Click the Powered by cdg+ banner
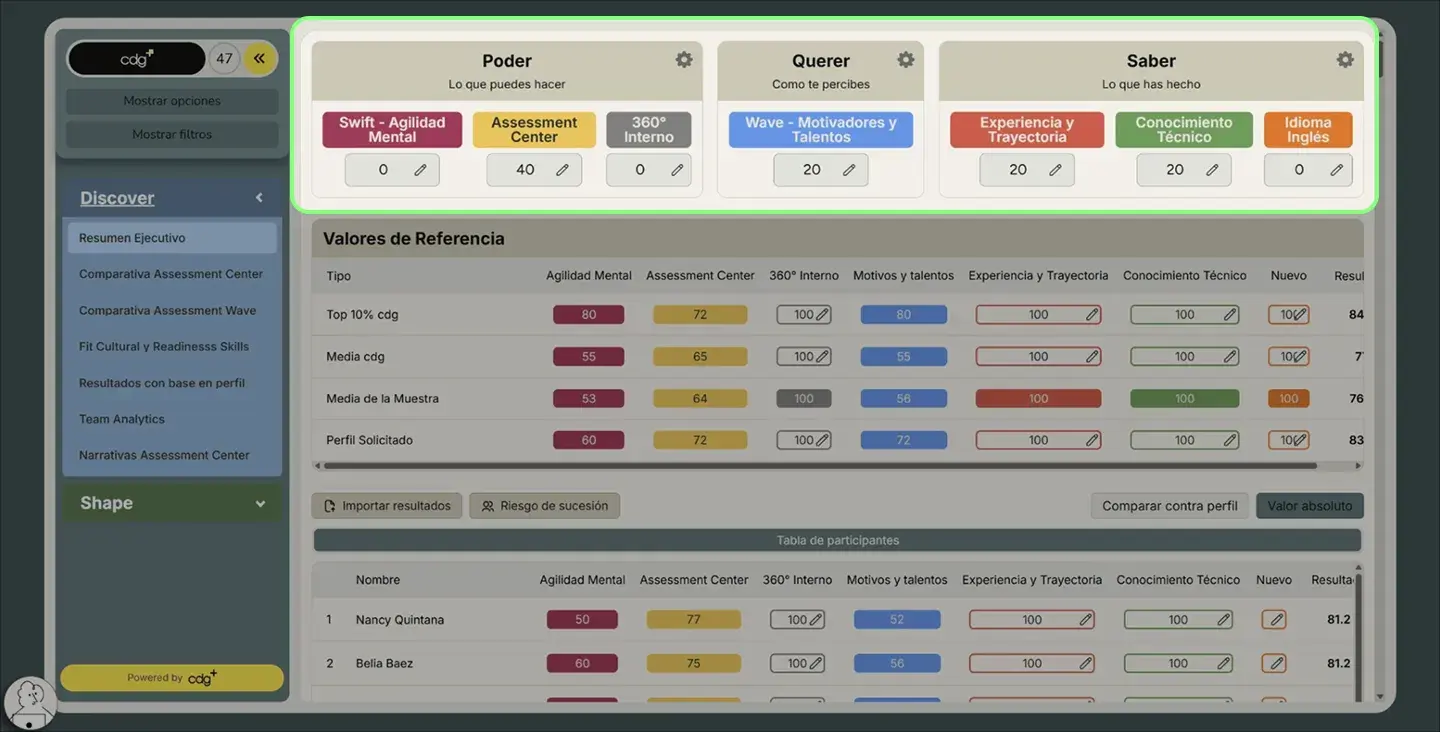1440x732 pixels. point(172,678)
